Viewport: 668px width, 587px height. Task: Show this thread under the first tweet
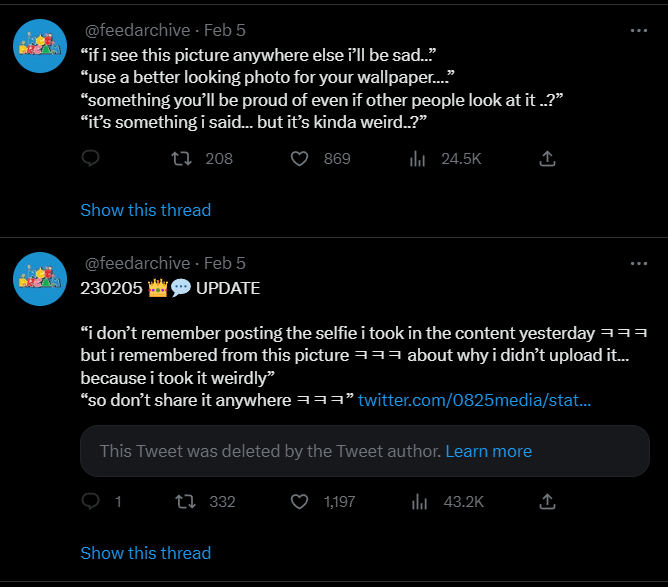[146, 210]
